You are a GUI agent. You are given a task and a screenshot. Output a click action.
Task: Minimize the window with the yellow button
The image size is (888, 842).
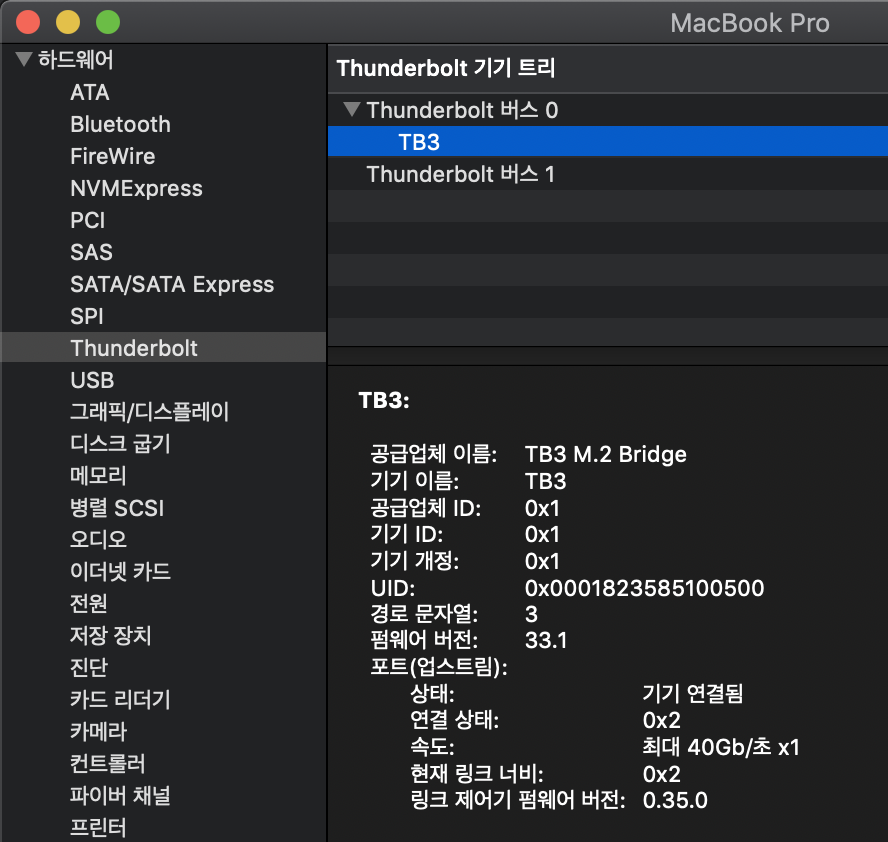coord(68,22)
